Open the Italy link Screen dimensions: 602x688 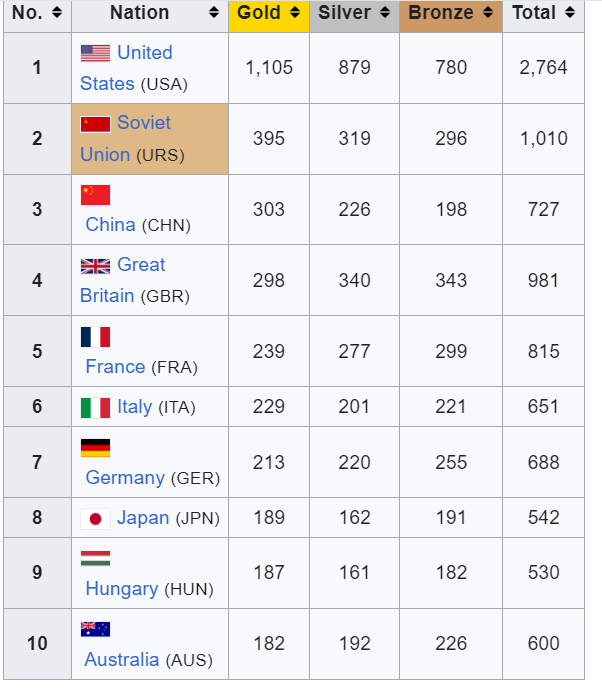[x=134, y=407]
